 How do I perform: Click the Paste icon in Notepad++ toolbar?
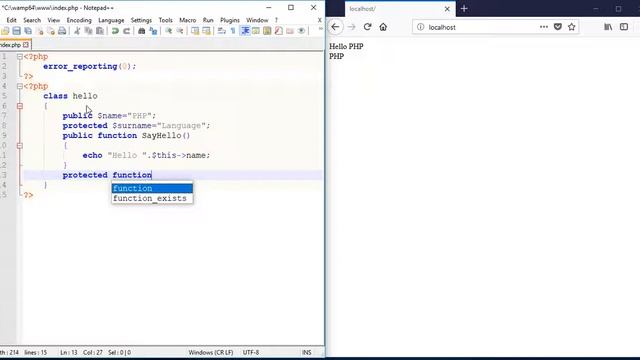pyautogui.click(x=100, y=31)
